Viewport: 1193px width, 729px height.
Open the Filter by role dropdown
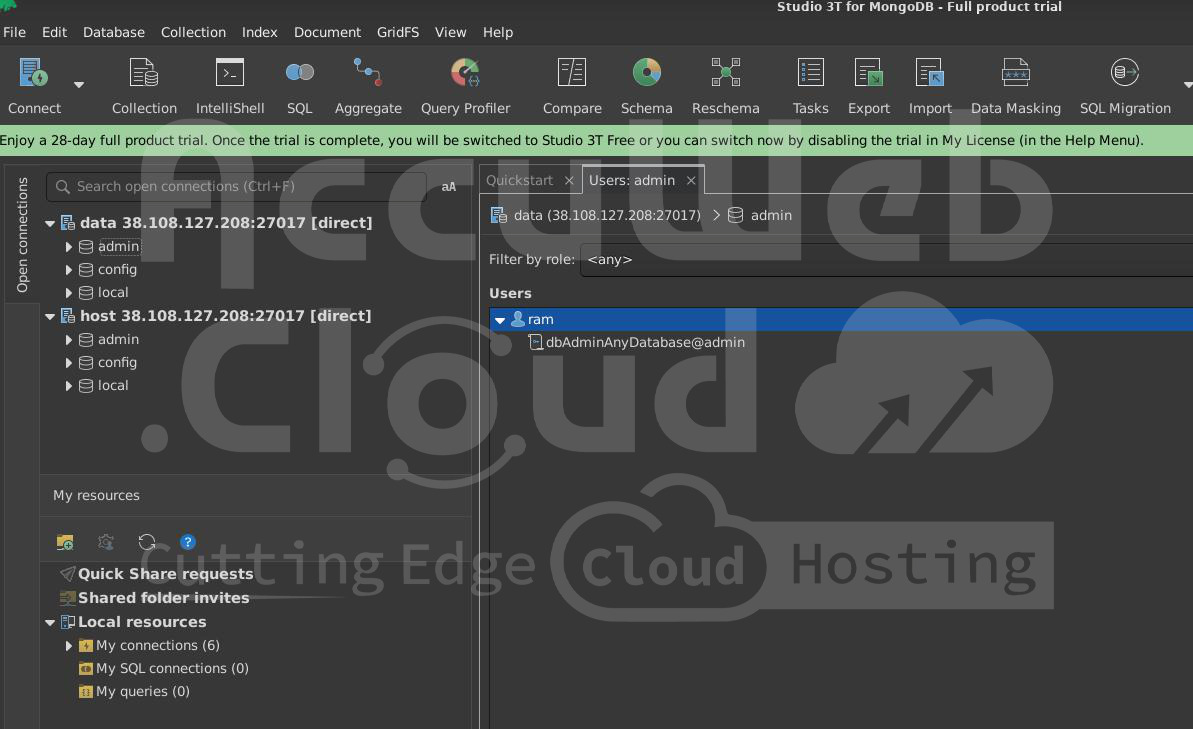(885, 259)
